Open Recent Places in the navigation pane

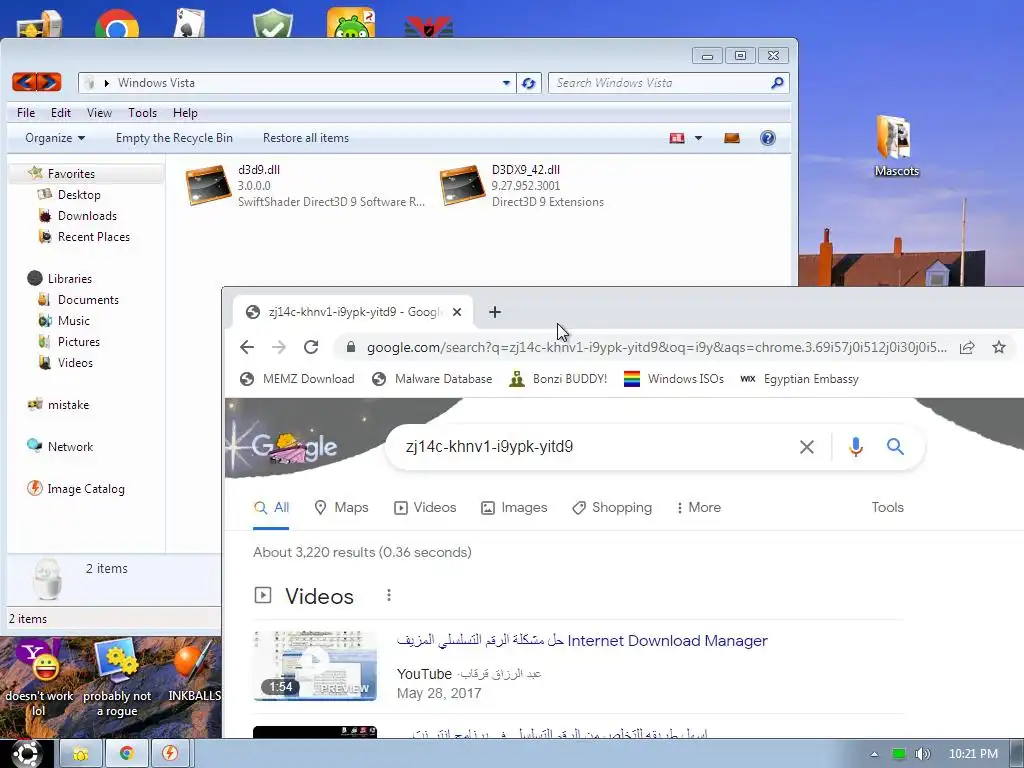click(x=93, y=236)
